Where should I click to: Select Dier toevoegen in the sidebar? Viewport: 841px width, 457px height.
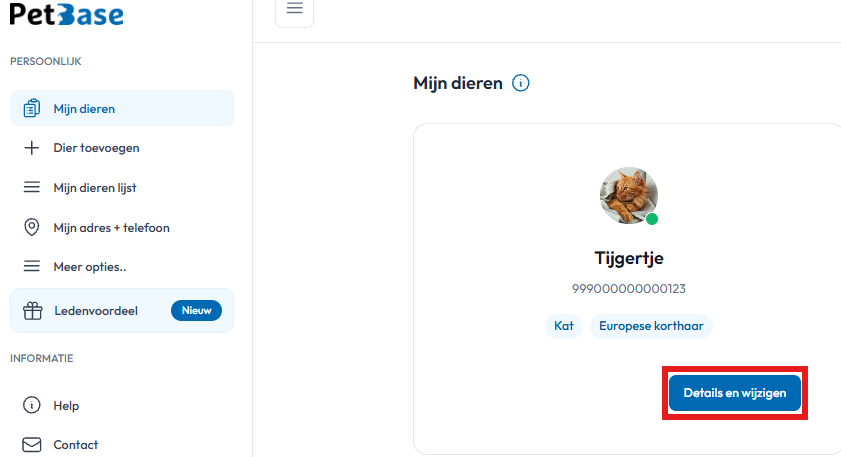[122, 148]
